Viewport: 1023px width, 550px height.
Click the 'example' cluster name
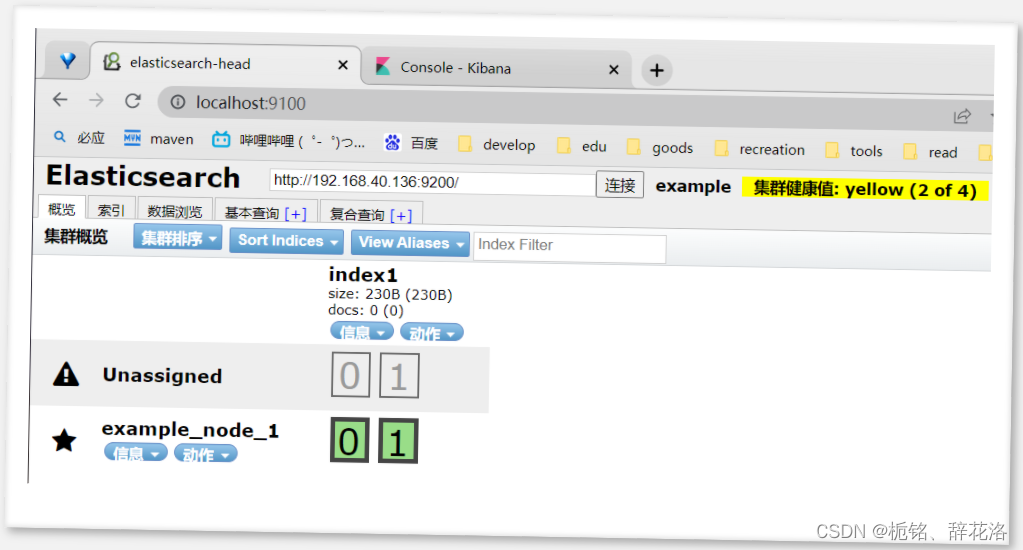coord(693,187)
